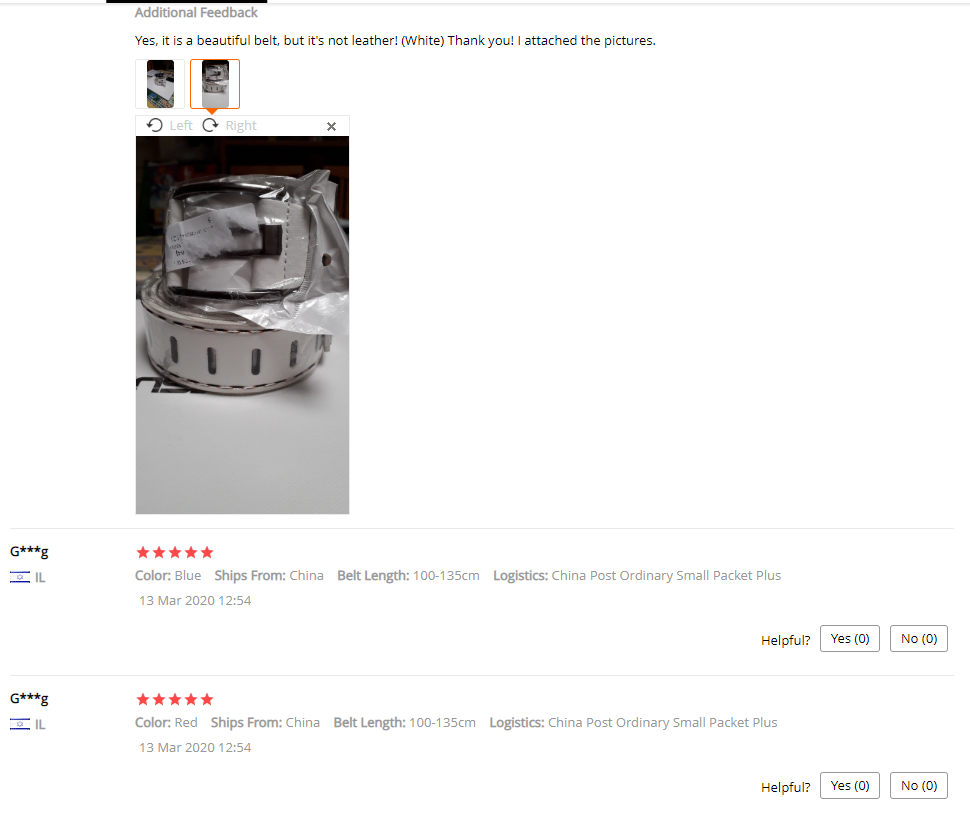The height and width of the screenshot is (820, 970).
Task: Click the Additional Feedback heading
Action: (x=196, y=13)
